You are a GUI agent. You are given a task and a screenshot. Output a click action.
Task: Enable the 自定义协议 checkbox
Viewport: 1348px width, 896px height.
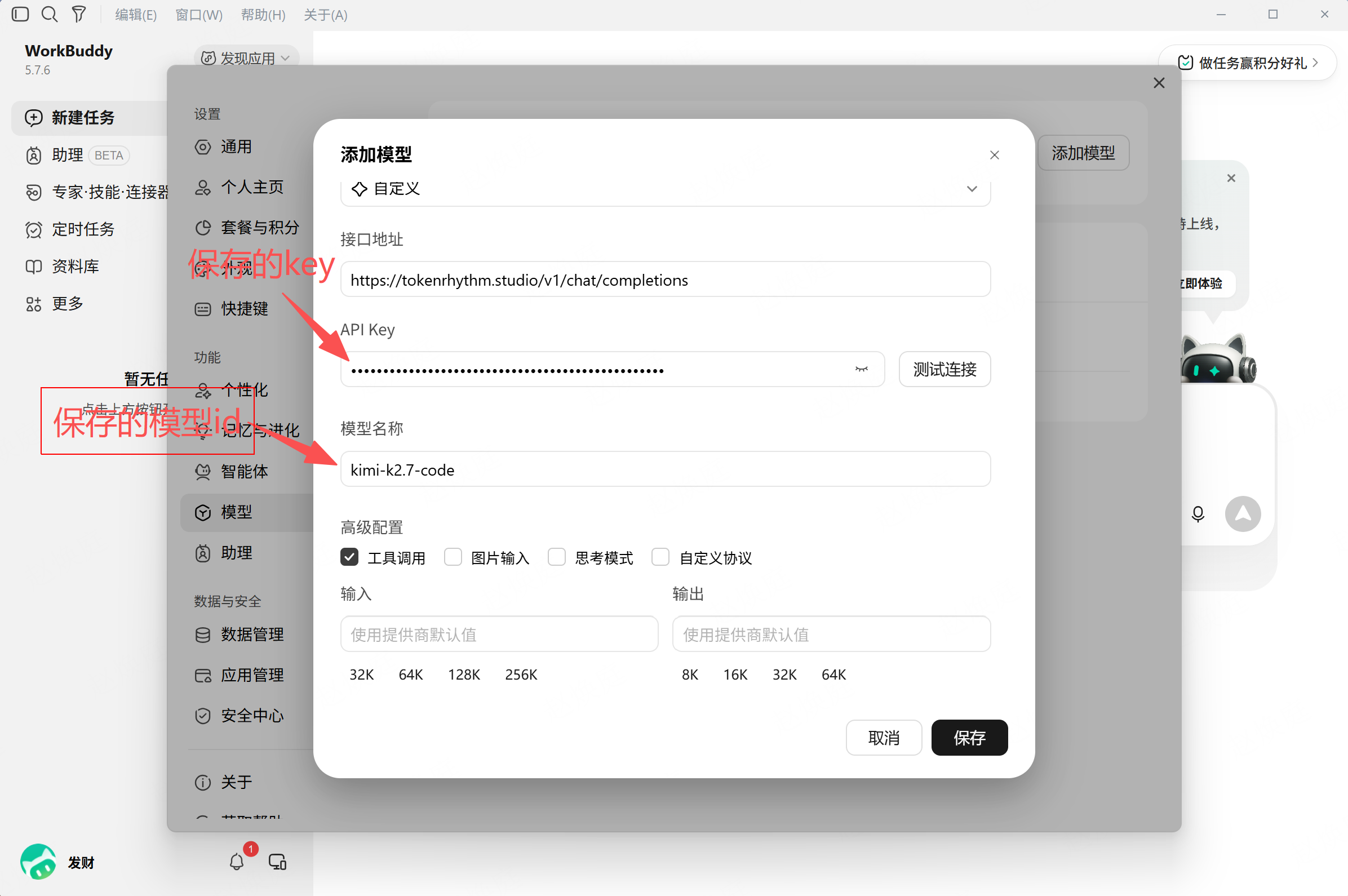pyautogui.click(x=660, y=557)
